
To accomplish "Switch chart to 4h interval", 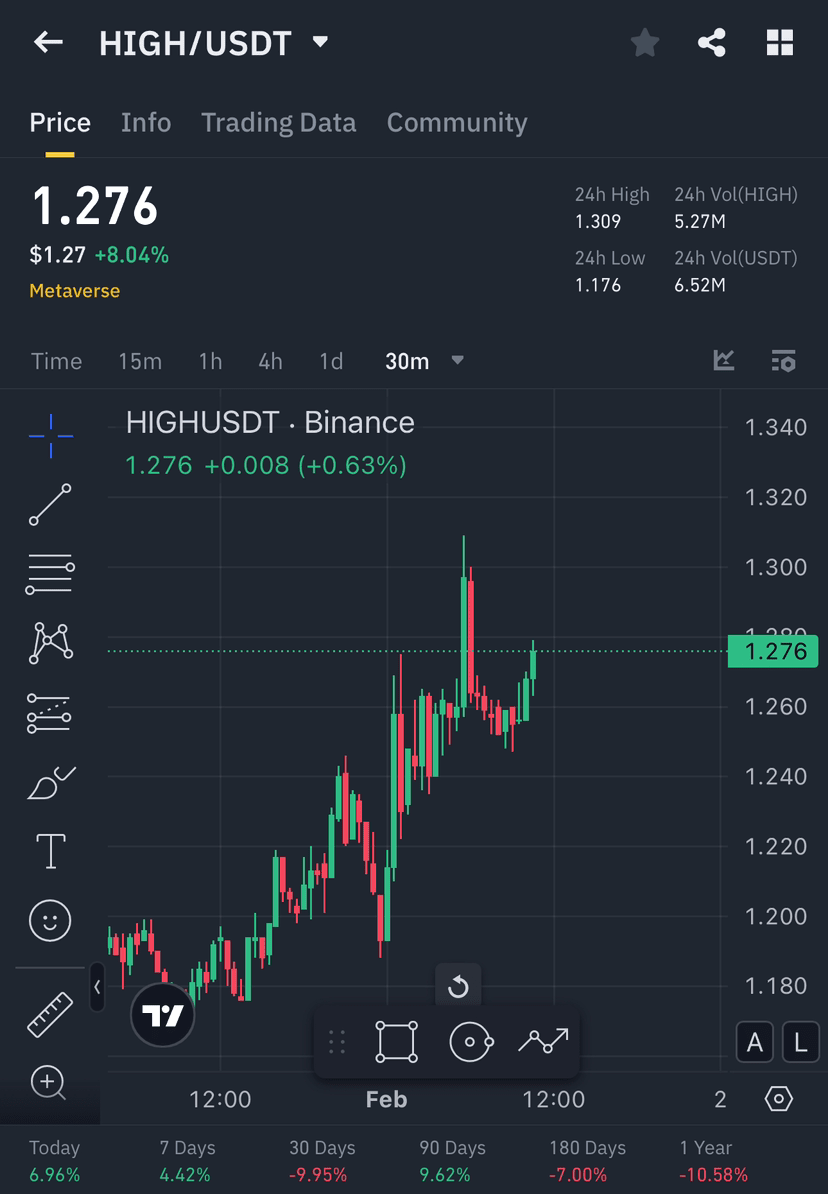I will [270, 361].
